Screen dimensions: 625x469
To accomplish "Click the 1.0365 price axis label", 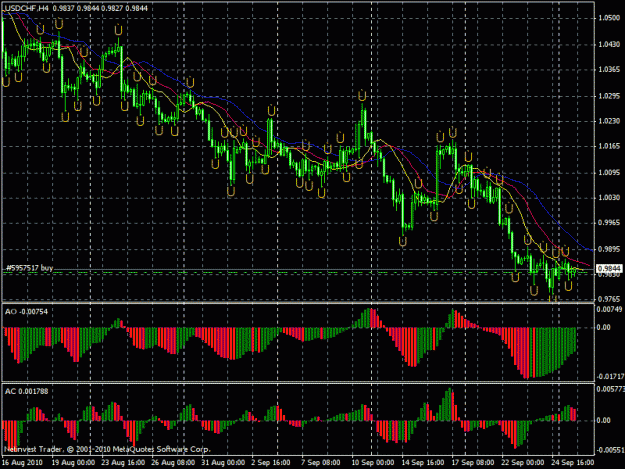I will (x=609, y=69).
